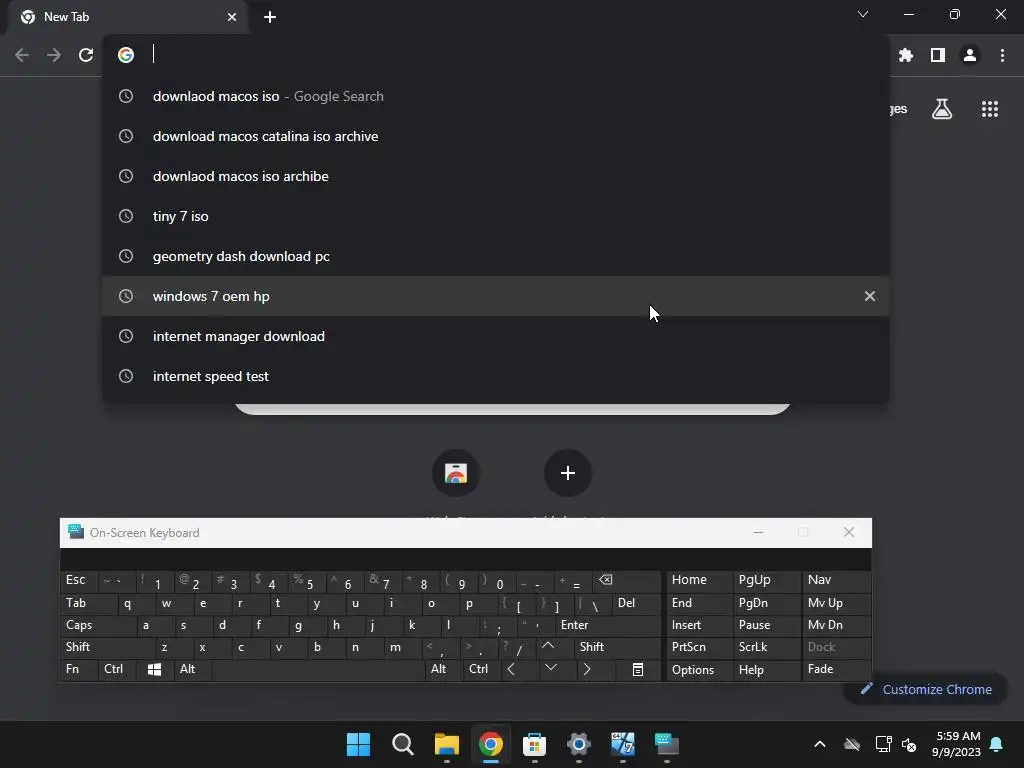Select internet speed test suggestion
The height and width of the screenshot is (768, 1024).
click(x=496, y=376)
